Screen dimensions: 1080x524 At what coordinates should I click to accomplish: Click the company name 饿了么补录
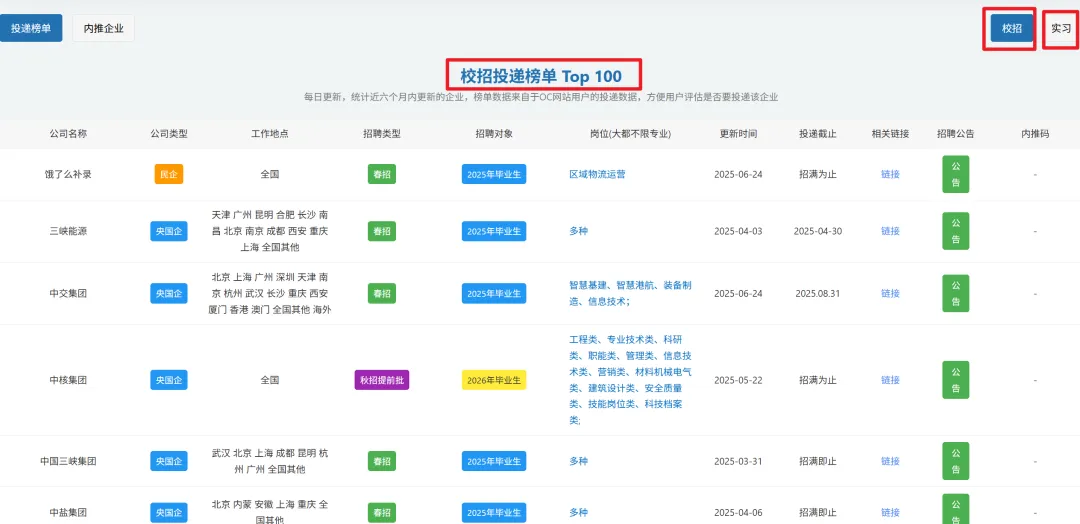(68, 174)
